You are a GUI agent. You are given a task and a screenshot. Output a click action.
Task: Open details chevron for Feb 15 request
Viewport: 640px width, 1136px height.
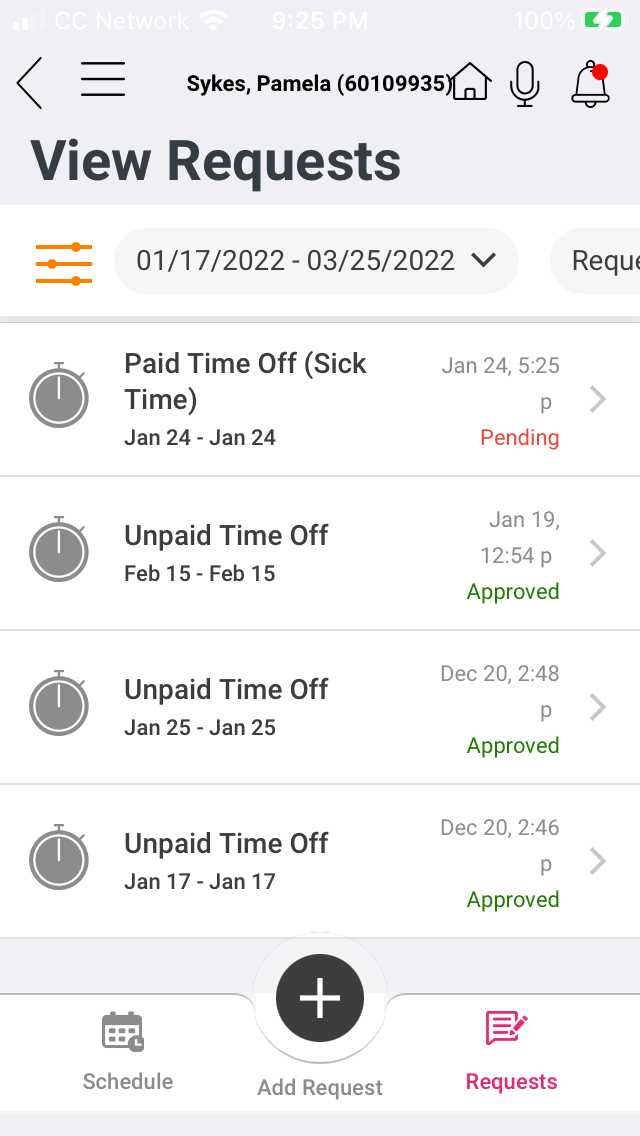point(598,553)
